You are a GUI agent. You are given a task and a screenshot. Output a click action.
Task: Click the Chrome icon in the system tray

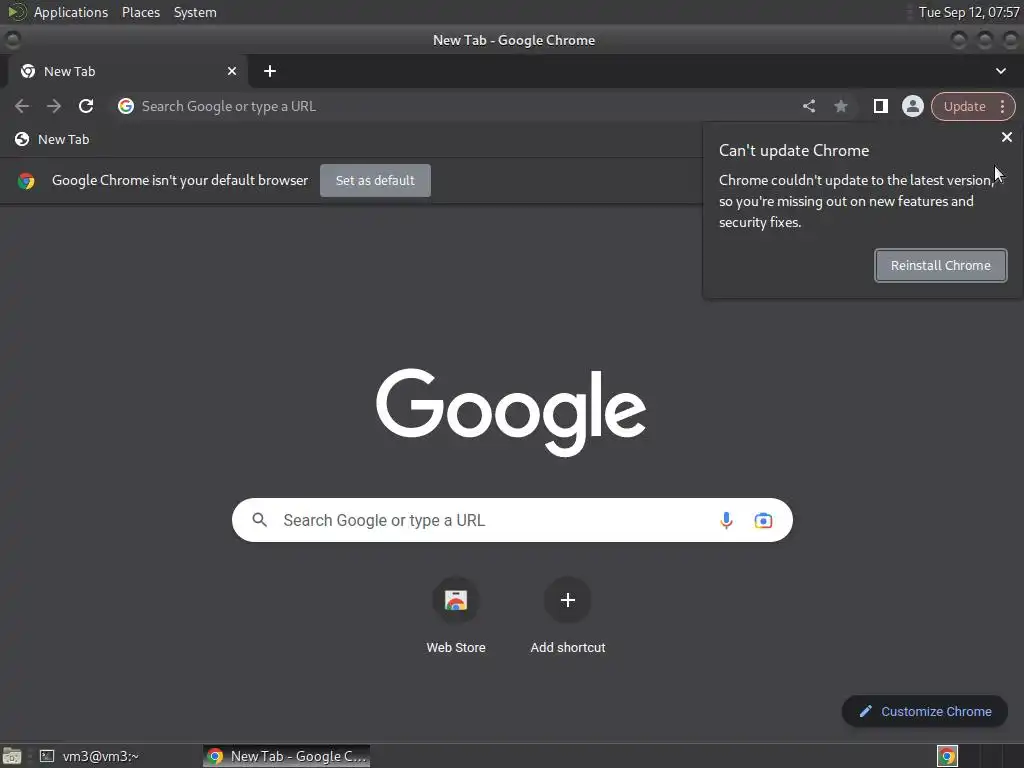pos(947,756)
